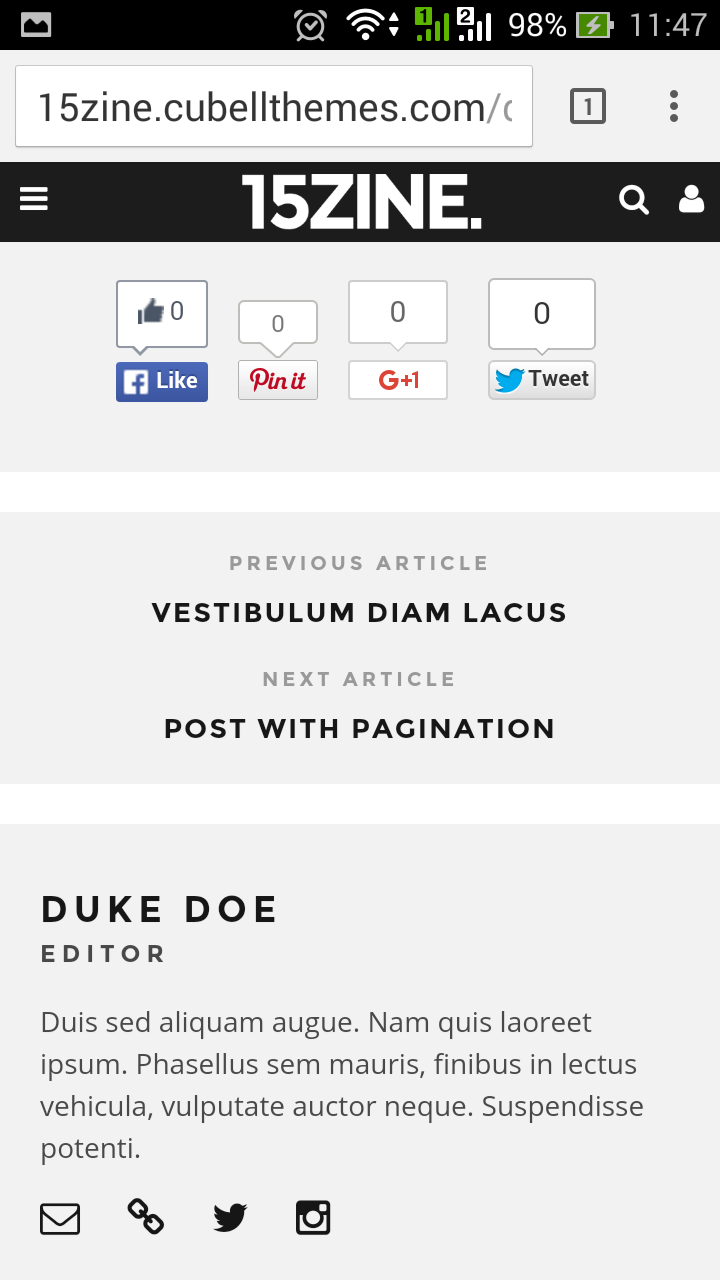Open author Duke Doe's profile name
Viewport: 720px width, 1280px height.
160,910
